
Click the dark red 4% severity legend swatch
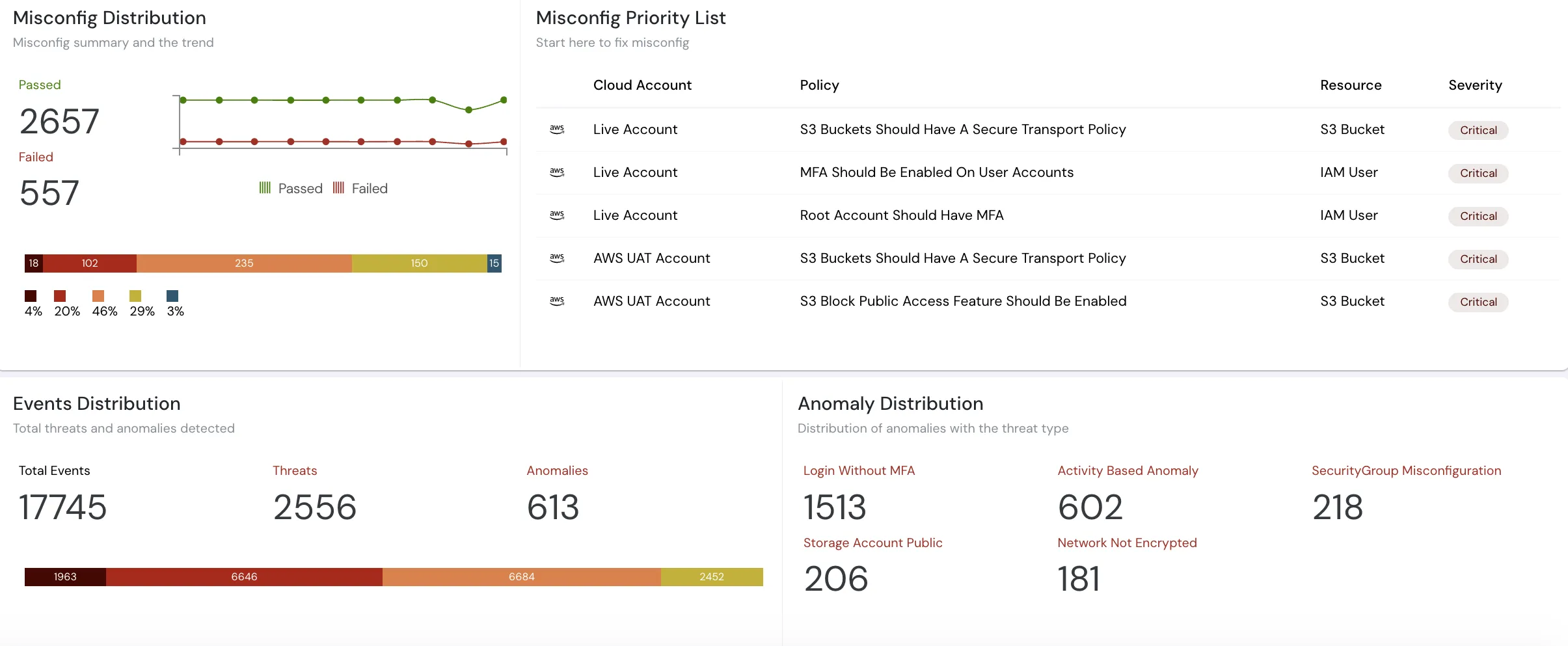pyautogui.click(x=31, y=296)
